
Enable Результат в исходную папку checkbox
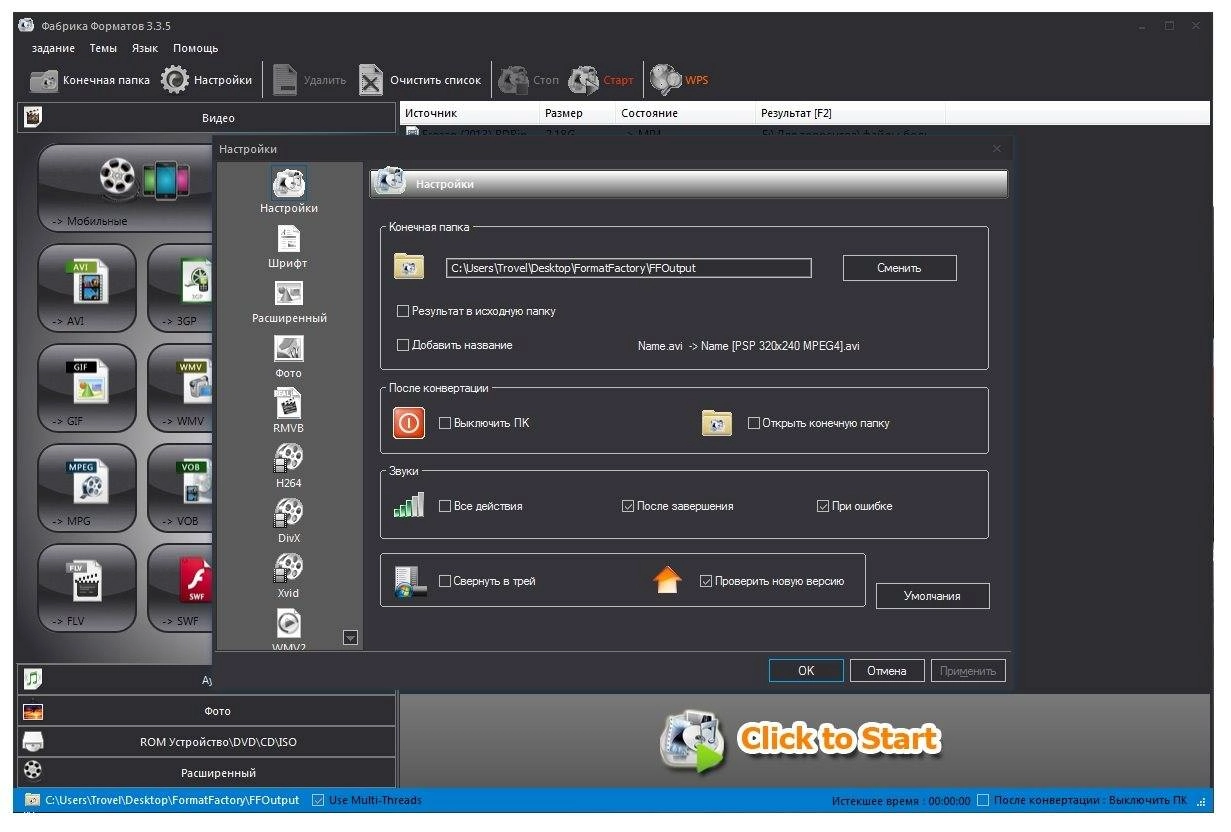click(x=404, y=311)
